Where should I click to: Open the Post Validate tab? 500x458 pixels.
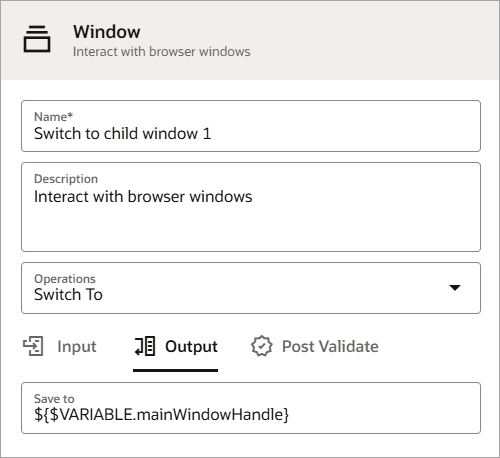[x=315, y=346]
